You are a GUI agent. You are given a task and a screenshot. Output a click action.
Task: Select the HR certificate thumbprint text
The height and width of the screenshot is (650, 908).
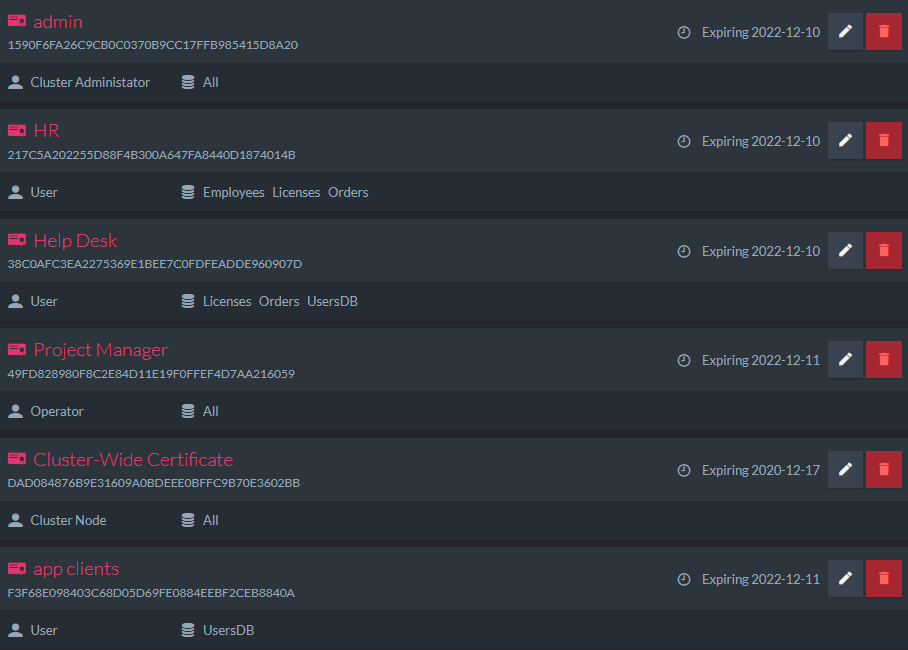click(151, 155)
